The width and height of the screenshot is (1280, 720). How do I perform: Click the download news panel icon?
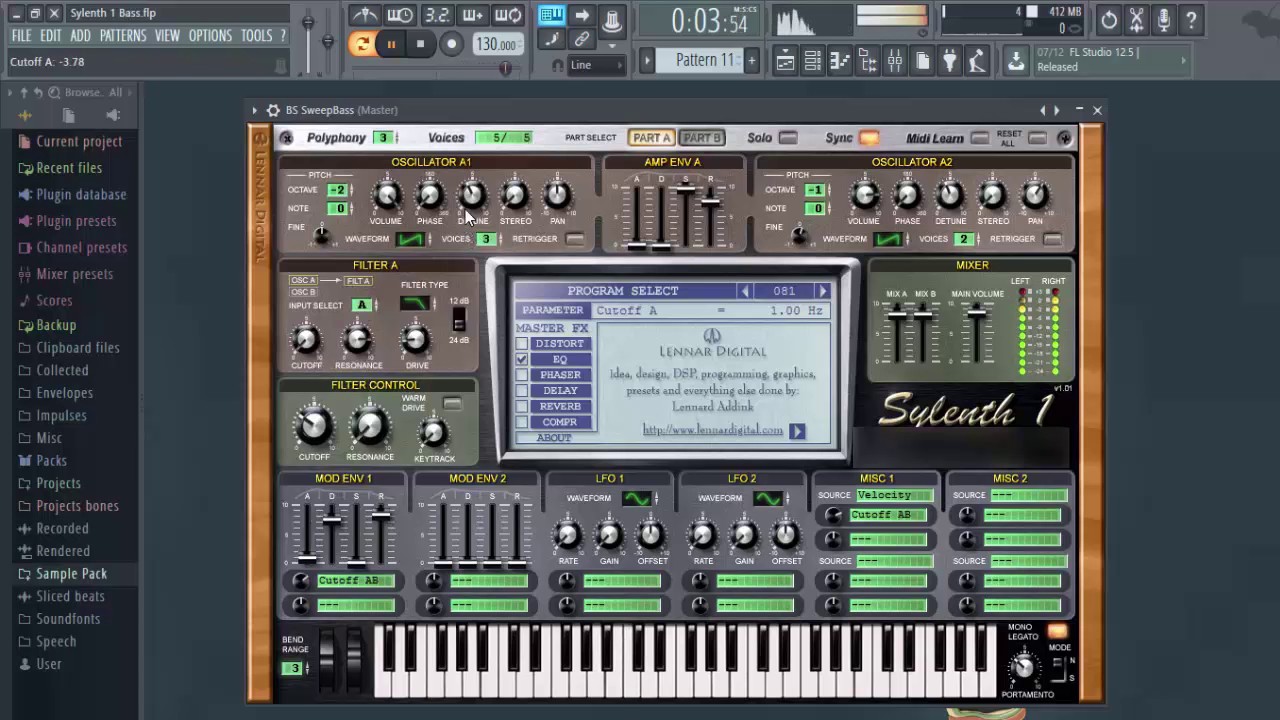pyautogui.click(x=1015, y=62)
